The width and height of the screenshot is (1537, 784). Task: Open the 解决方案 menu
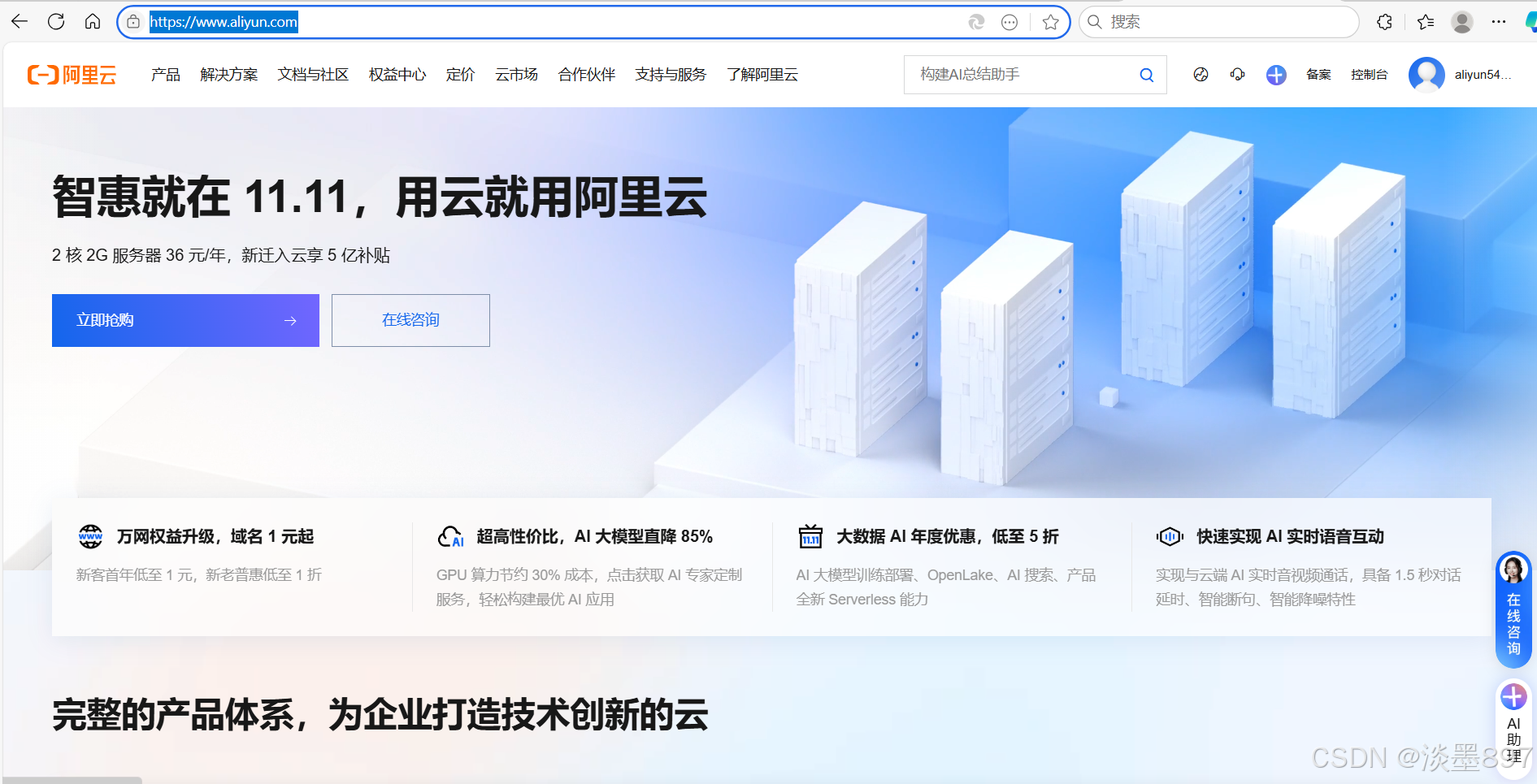(229, 75)
